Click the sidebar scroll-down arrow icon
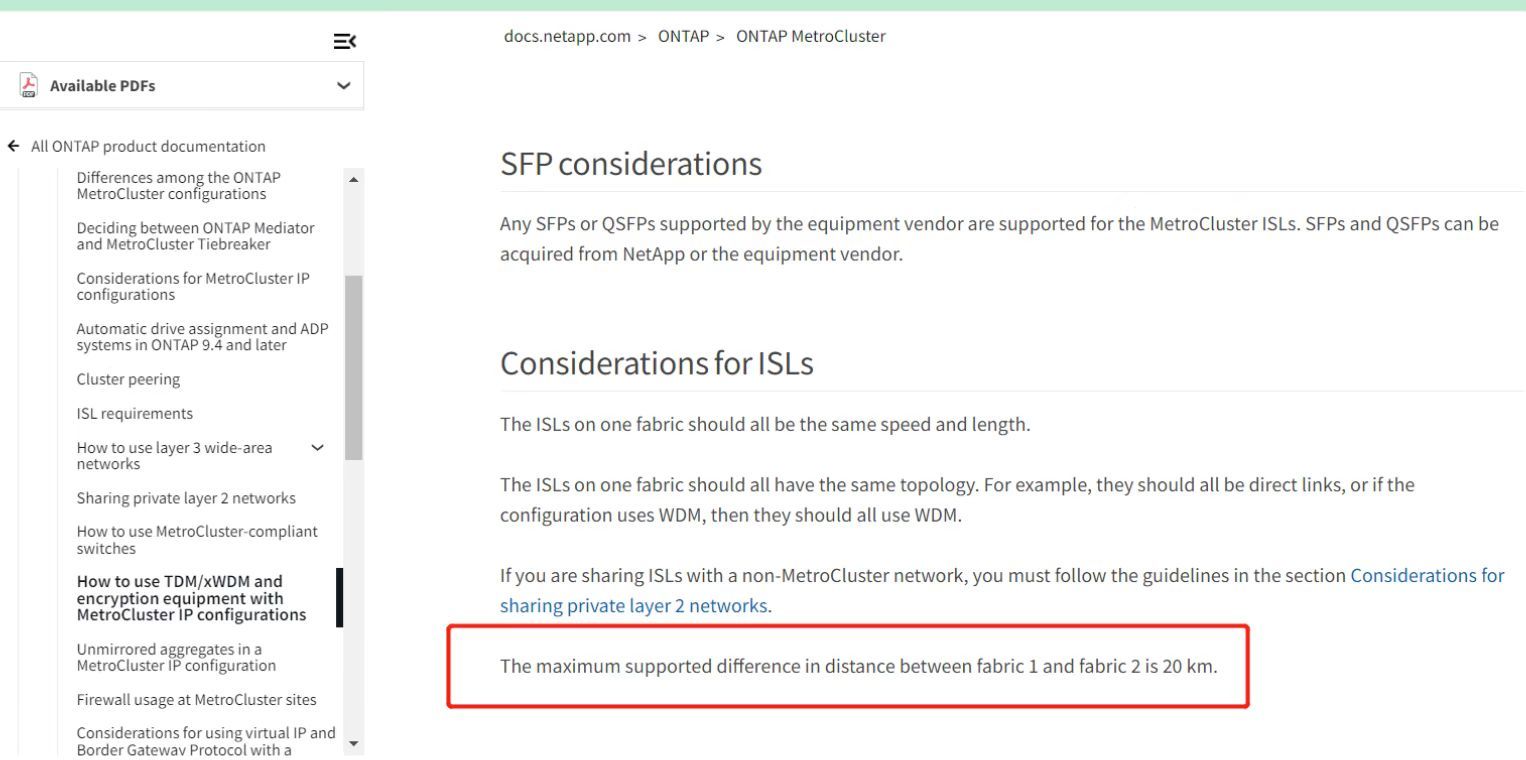1526x760 pixels. [x=353, y=744]
